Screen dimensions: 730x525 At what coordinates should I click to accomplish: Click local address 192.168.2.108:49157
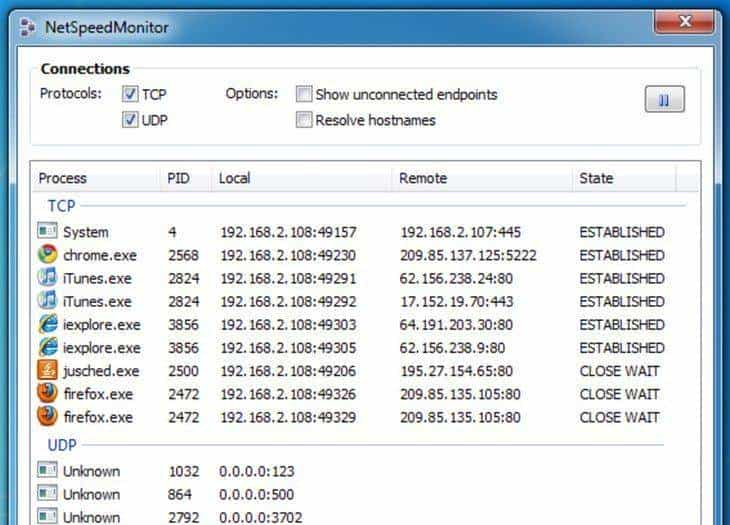coord(288,232)
